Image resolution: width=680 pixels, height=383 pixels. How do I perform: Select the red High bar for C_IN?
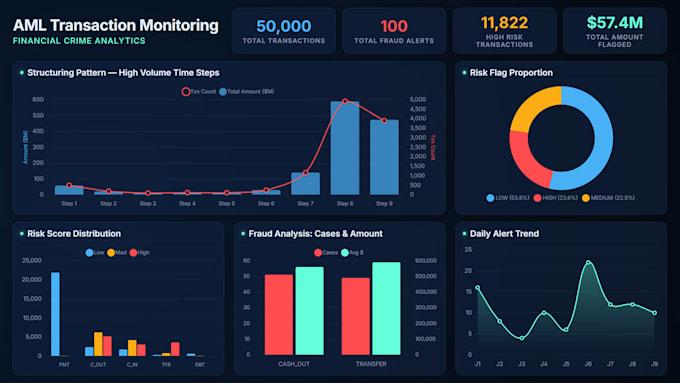(x=141, y=350)
